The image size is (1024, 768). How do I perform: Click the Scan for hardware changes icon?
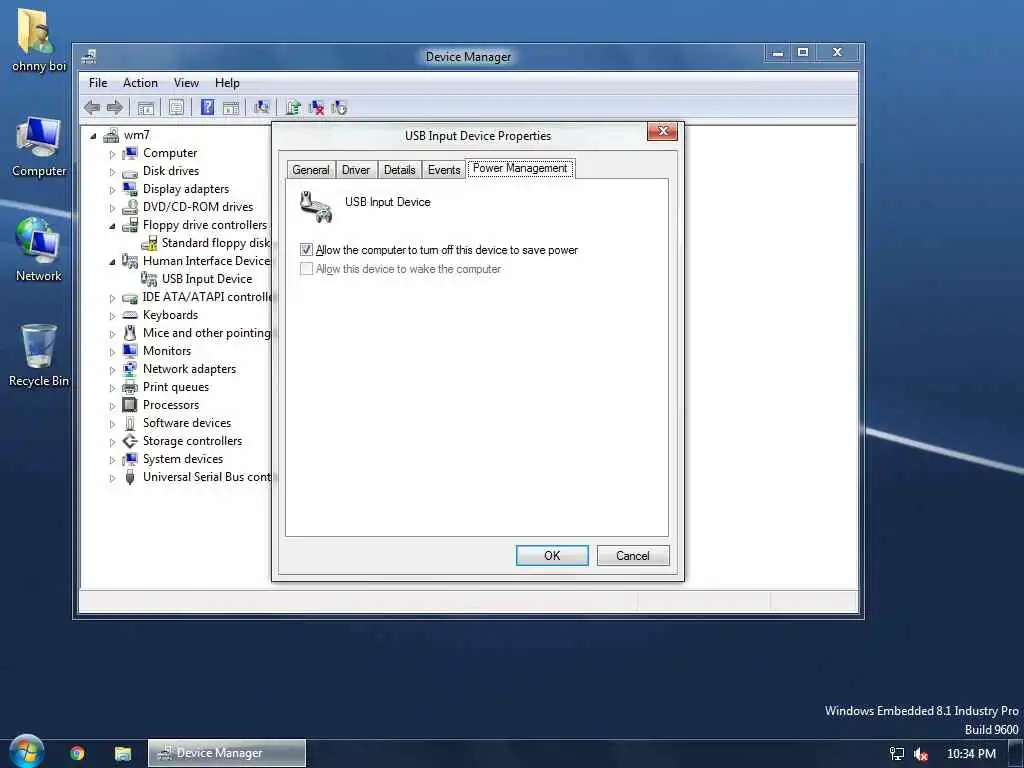click(262, 107)
